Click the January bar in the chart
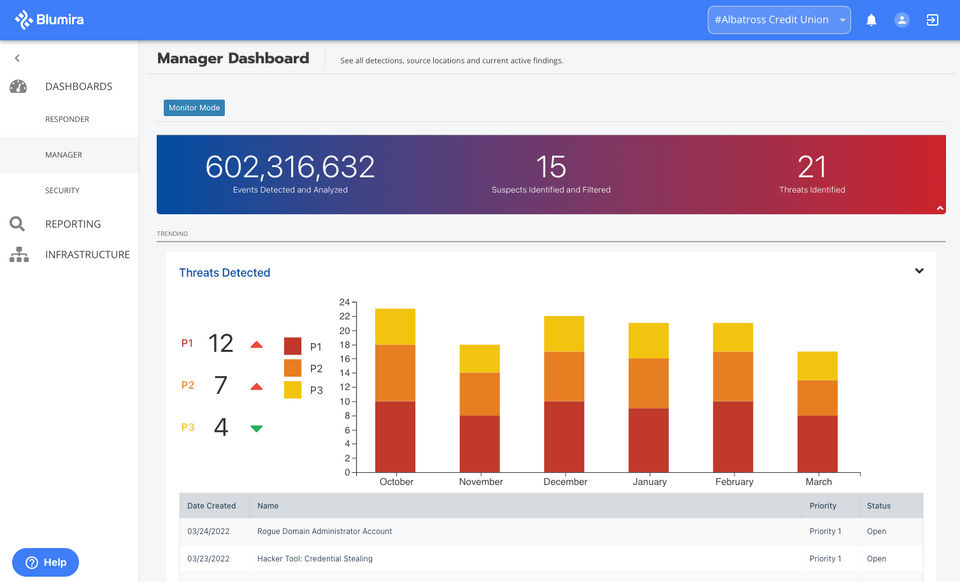Viewport: 960px width, 582px height. [x=648, y=398]
